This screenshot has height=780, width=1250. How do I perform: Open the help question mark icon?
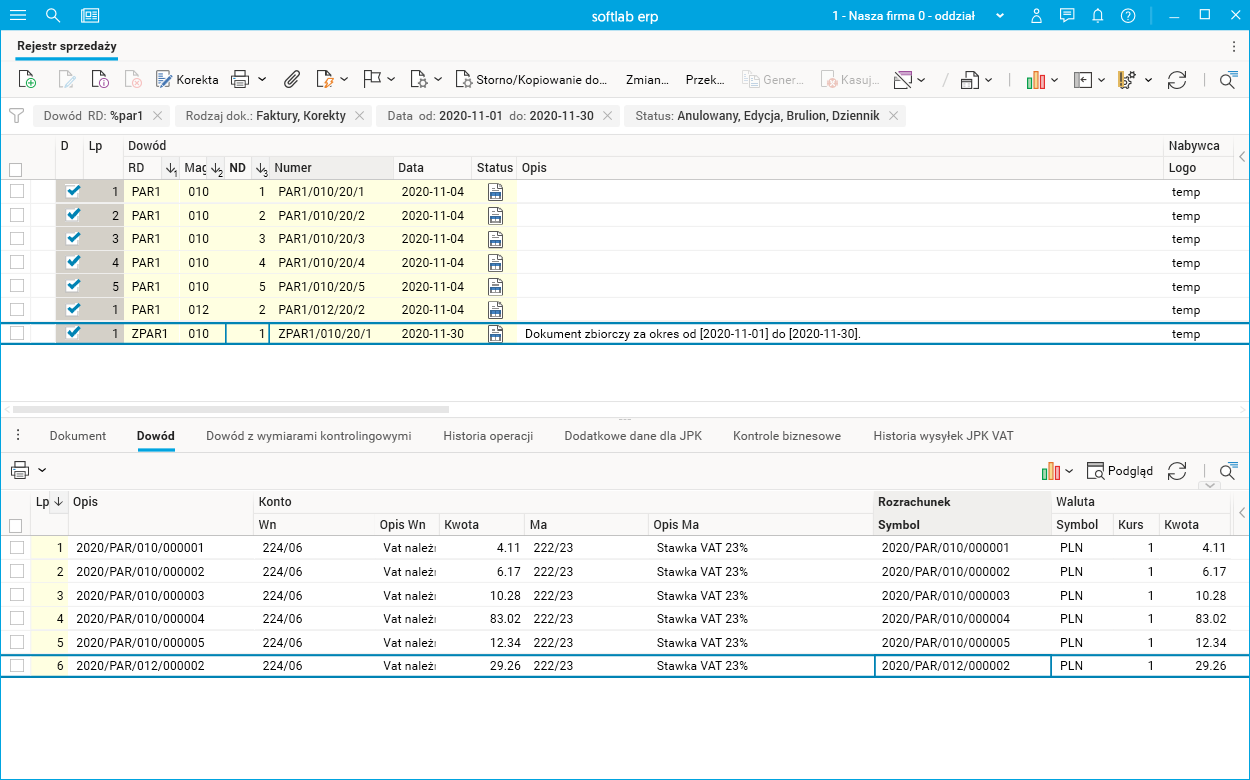(1128, 16)
